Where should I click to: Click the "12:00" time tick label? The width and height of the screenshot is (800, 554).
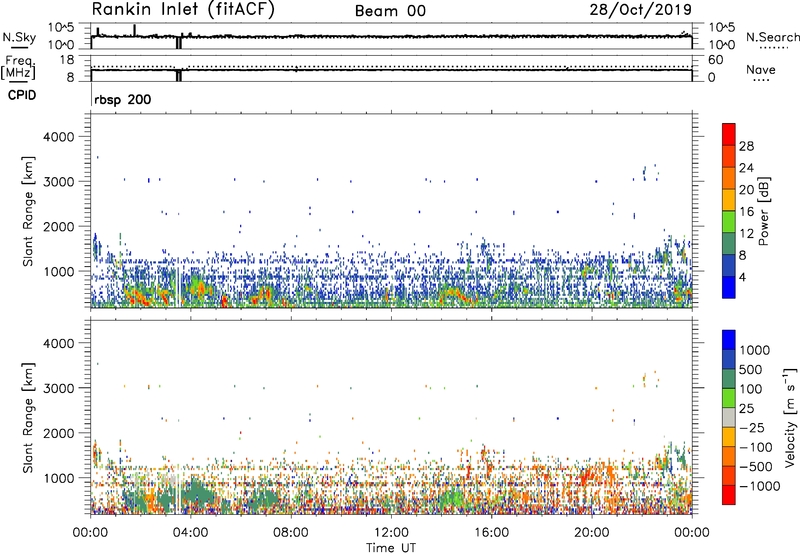[x=391, y=533]
